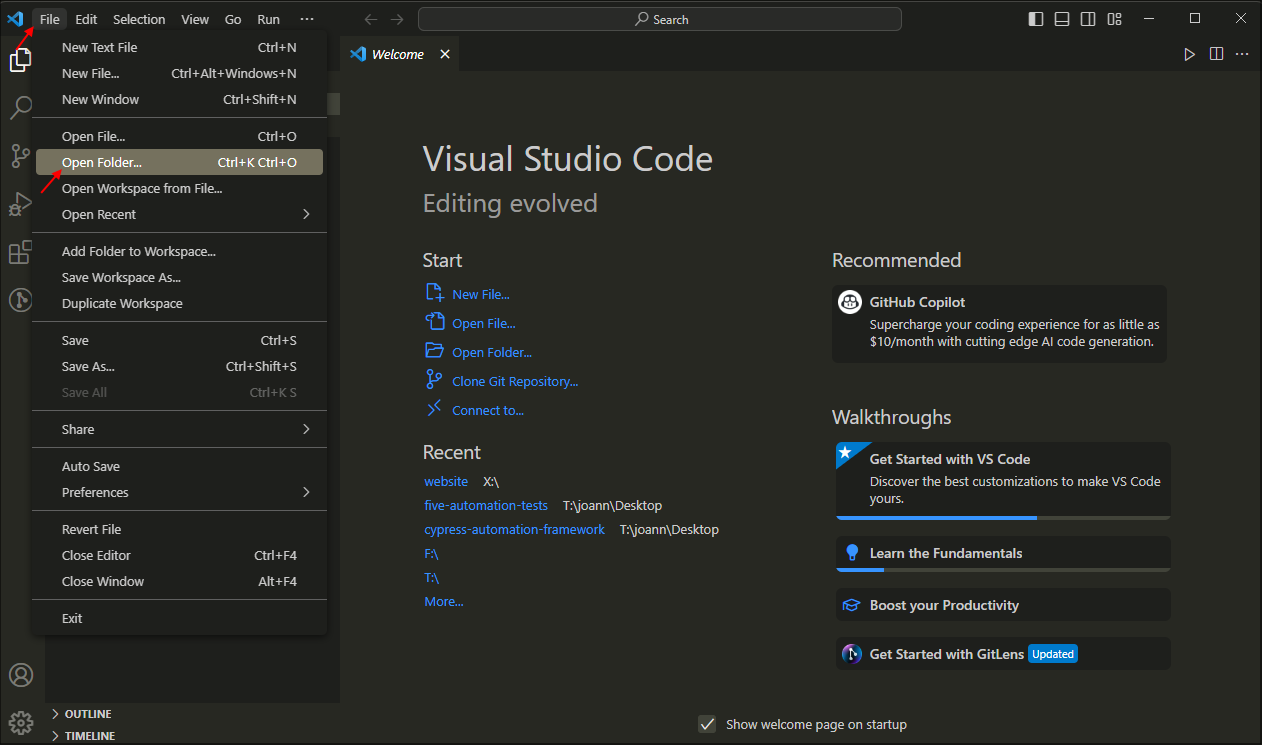Select New Window in the File menu
The image size is (1262, 745).
click(180, 99)
